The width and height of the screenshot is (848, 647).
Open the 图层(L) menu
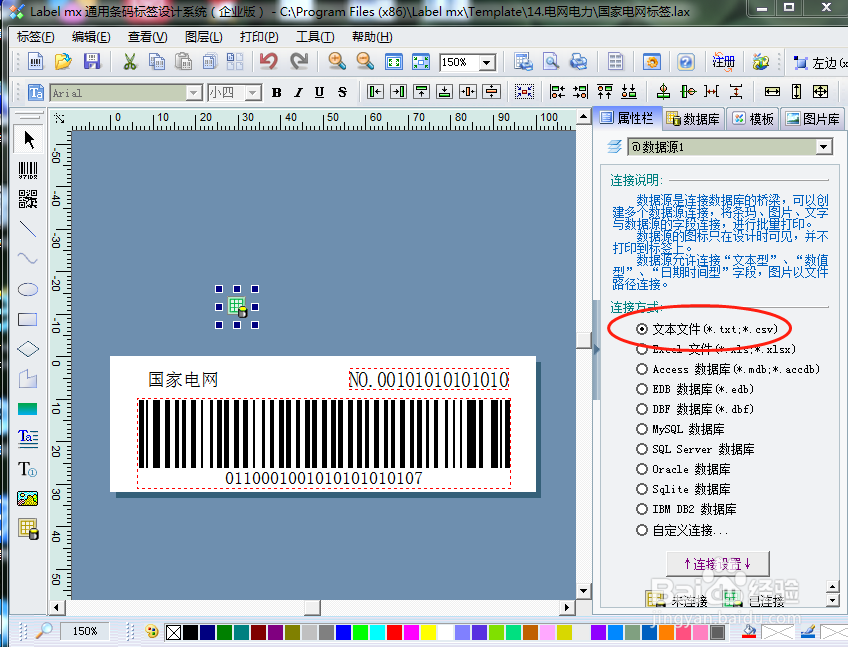click(x=203, y=37)
